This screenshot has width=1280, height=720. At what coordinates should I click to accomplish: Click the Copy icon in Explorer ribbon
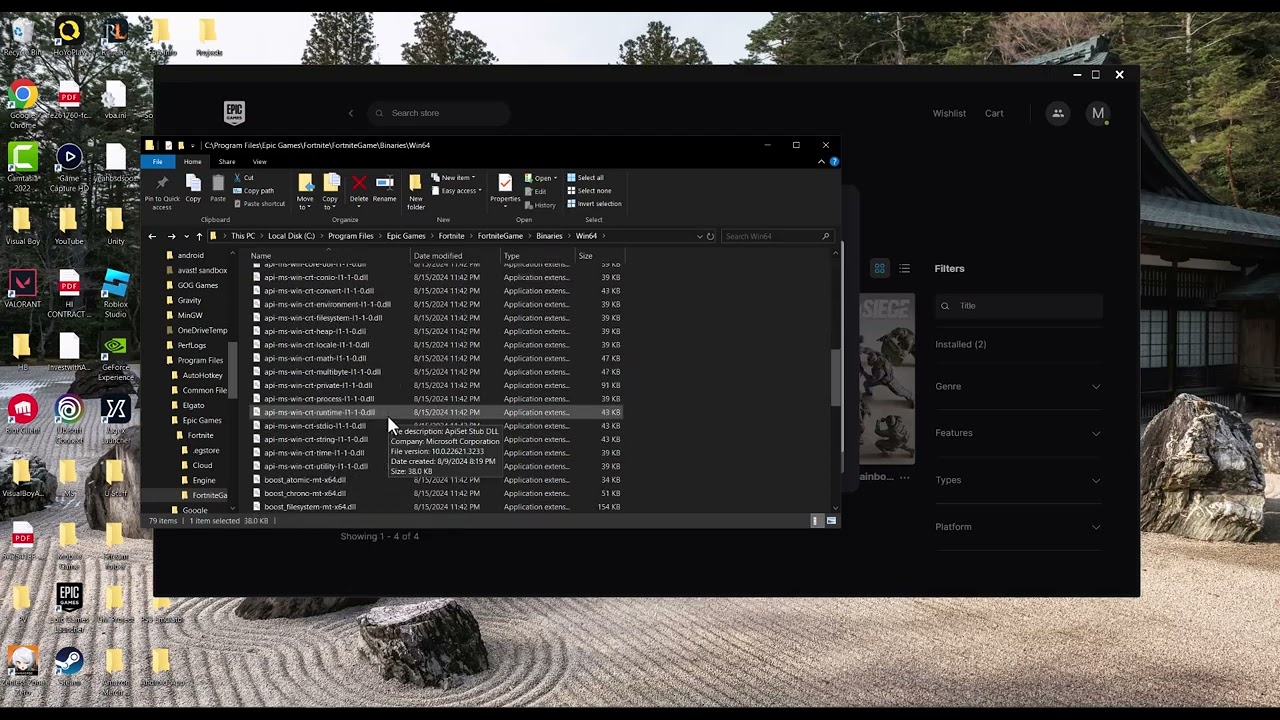[193, 189]
